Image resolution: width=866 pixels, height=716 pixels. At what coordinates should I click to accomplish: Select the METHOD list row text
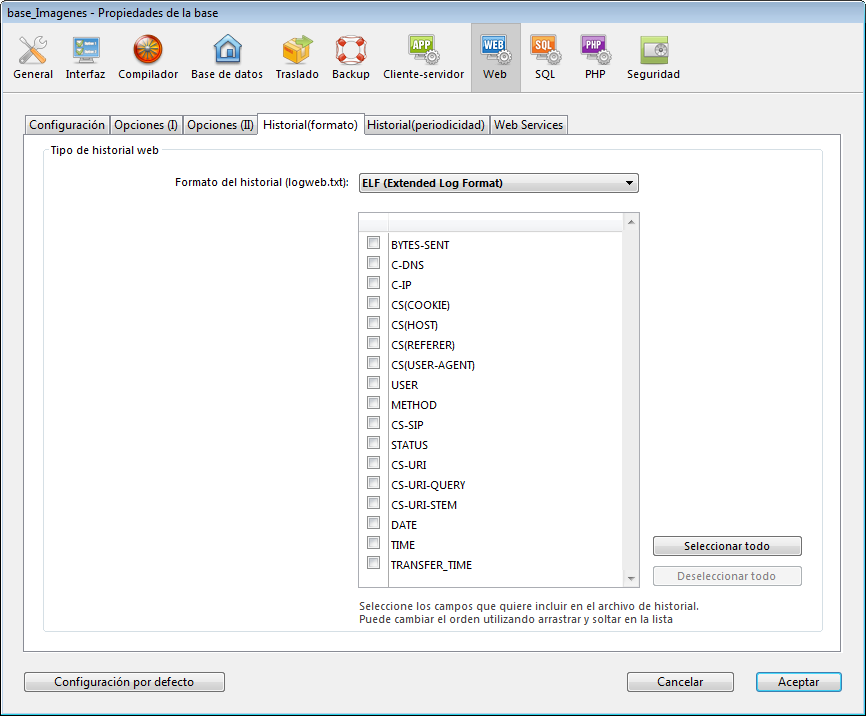(x=414, y=405)
